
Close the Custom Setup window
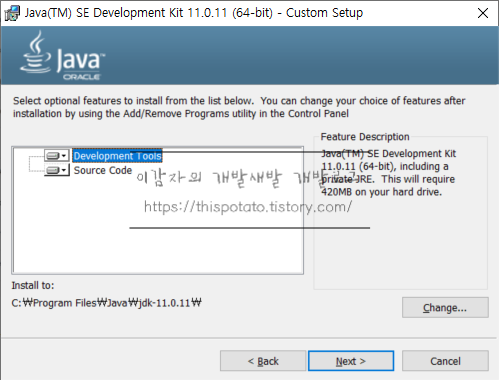click(x=483, y=13)
